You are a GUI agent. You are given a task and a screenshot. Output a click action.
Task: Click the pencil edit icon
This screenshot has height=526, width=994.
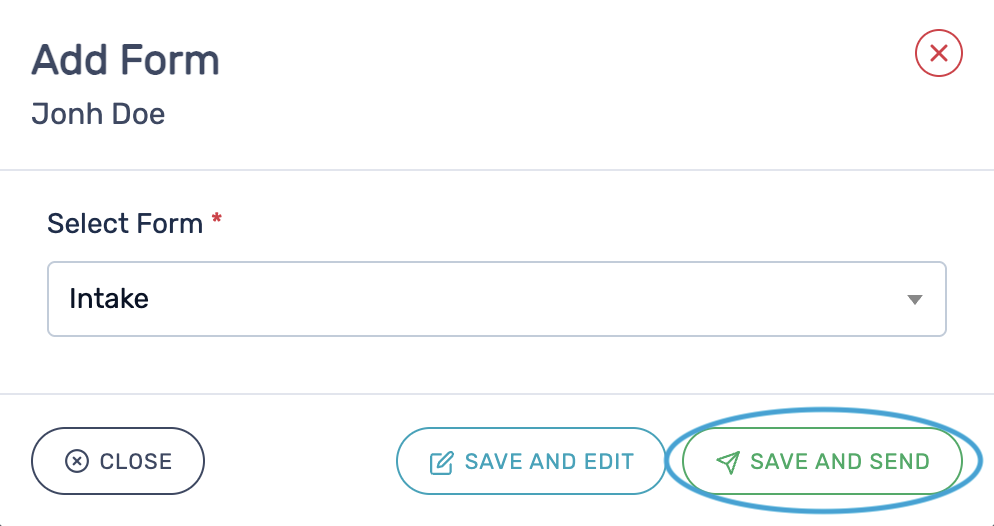click(x=441, y=463)
